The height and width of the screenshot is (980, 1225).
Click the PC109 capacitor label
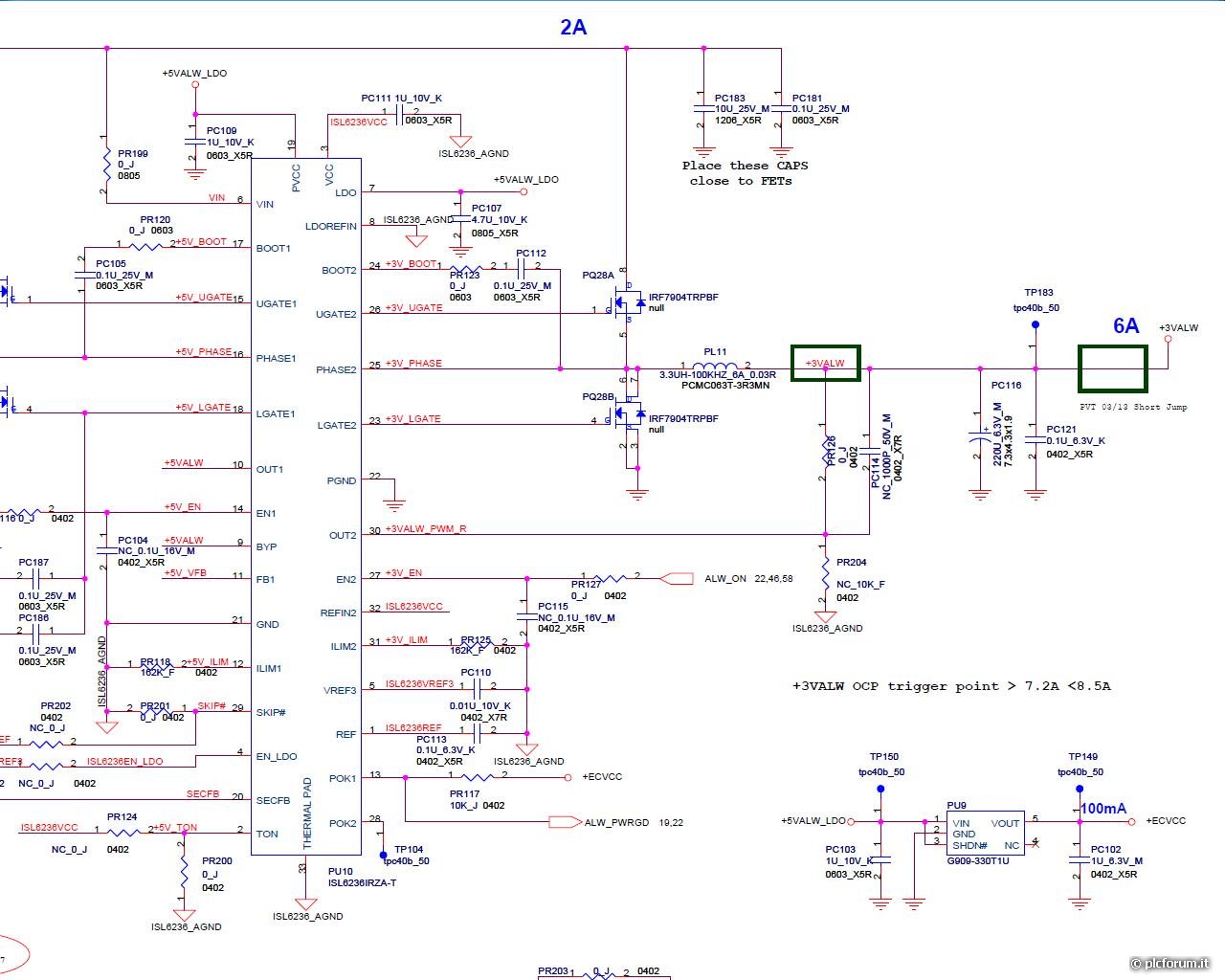coord(222,131)
